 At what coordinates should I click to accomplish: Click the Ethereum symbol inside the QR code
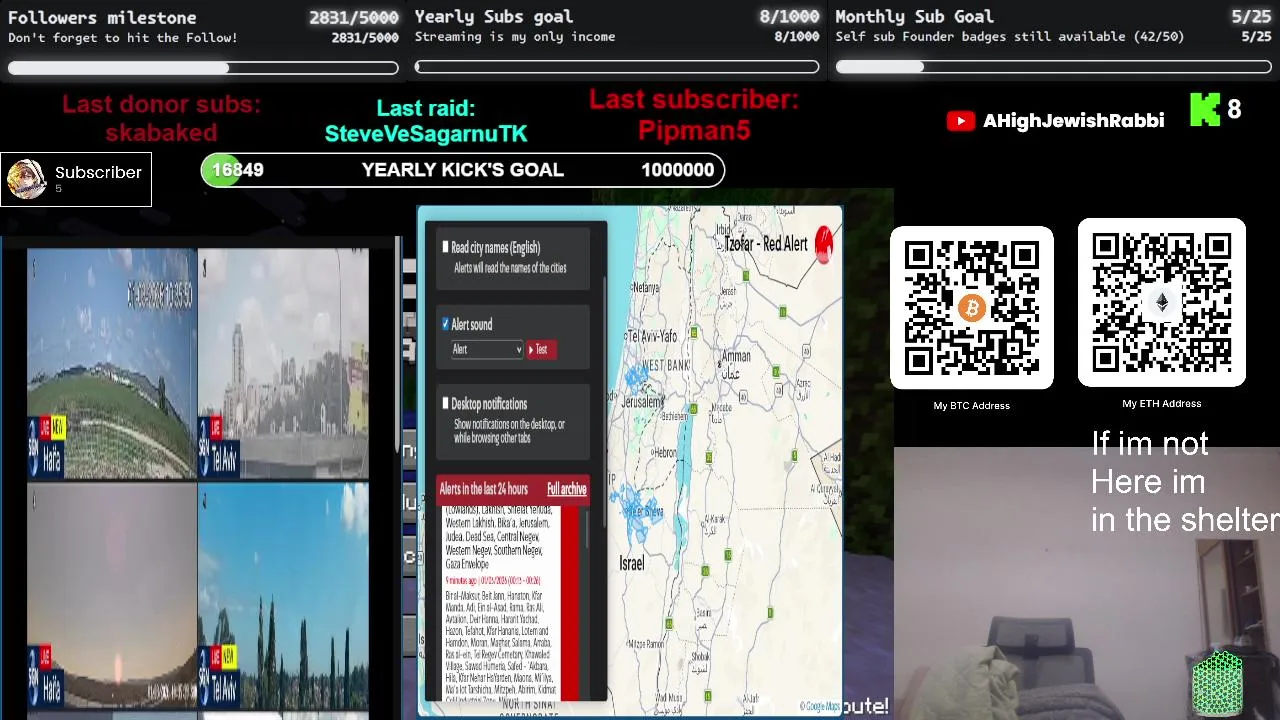tap(1161, 304)
